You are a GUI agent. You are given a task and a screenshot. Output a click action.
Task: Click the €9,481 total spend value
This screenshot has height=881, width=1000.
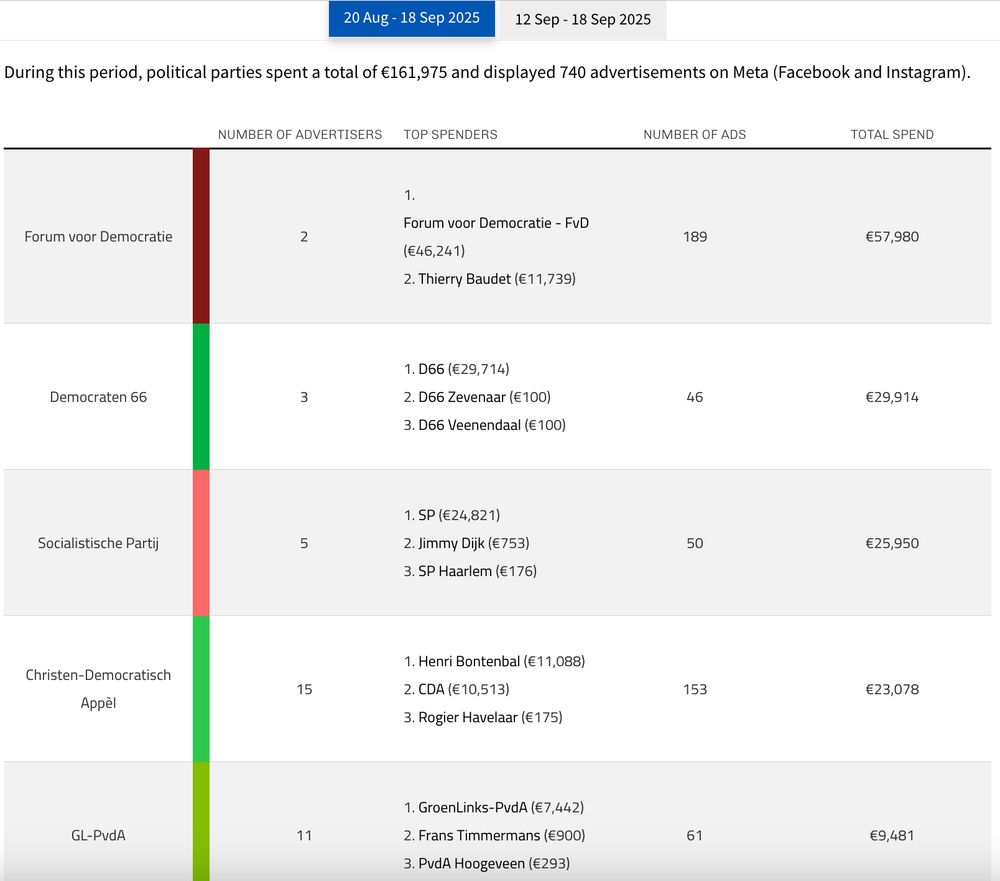(892, 835)
